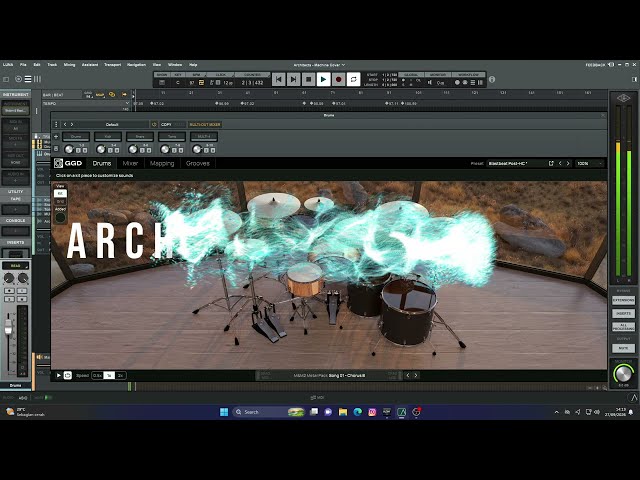Click the MUTE button in monitor section

tap(623, 348)
